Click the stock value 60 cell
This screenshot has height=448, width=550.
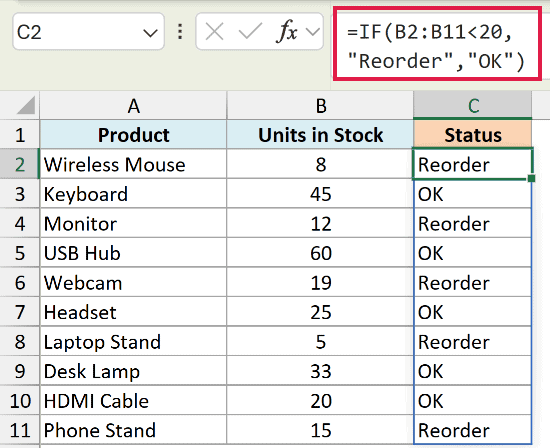[x=320, y=253]
